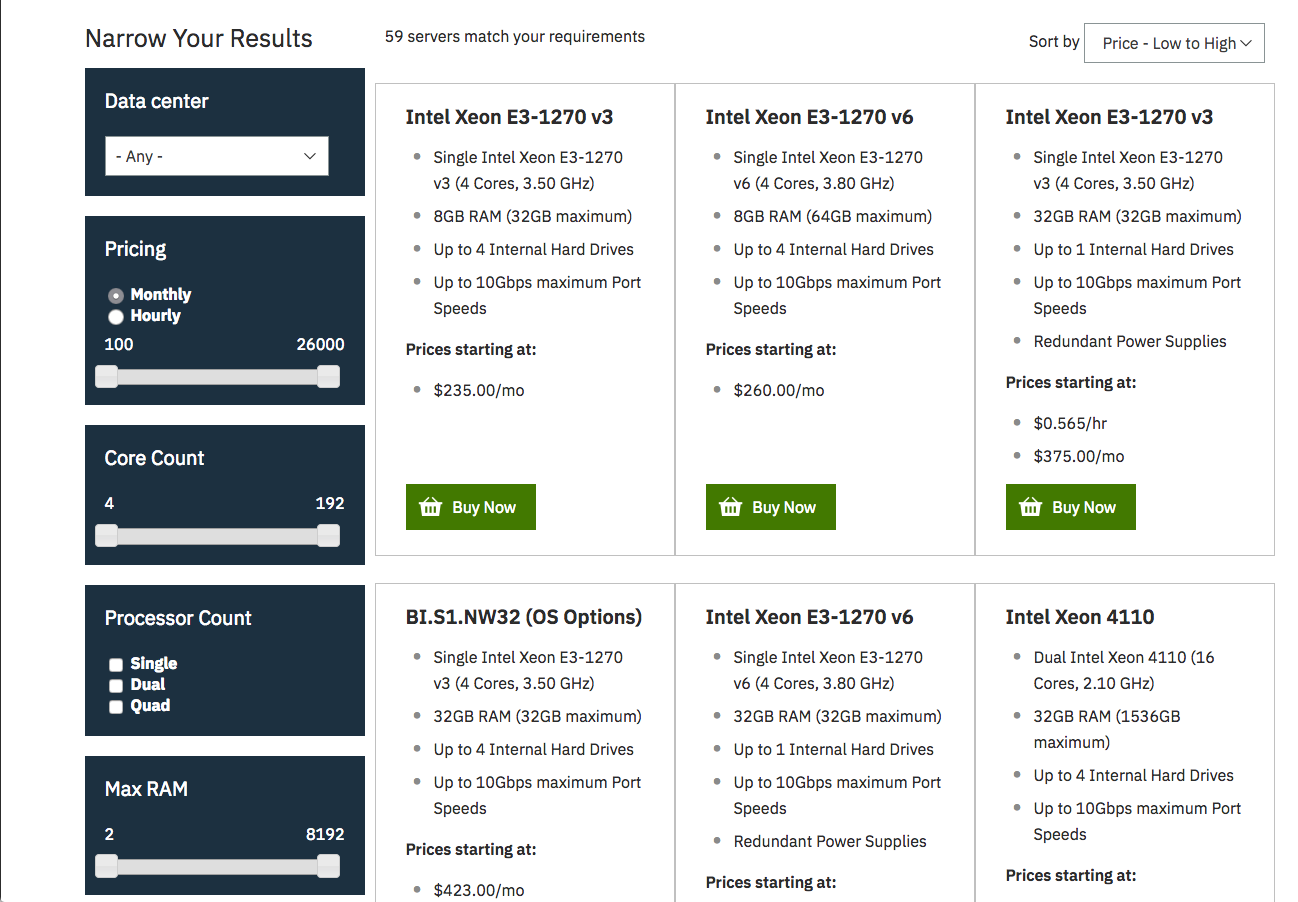Click the Max RAM slider left handle

(106, 866)
